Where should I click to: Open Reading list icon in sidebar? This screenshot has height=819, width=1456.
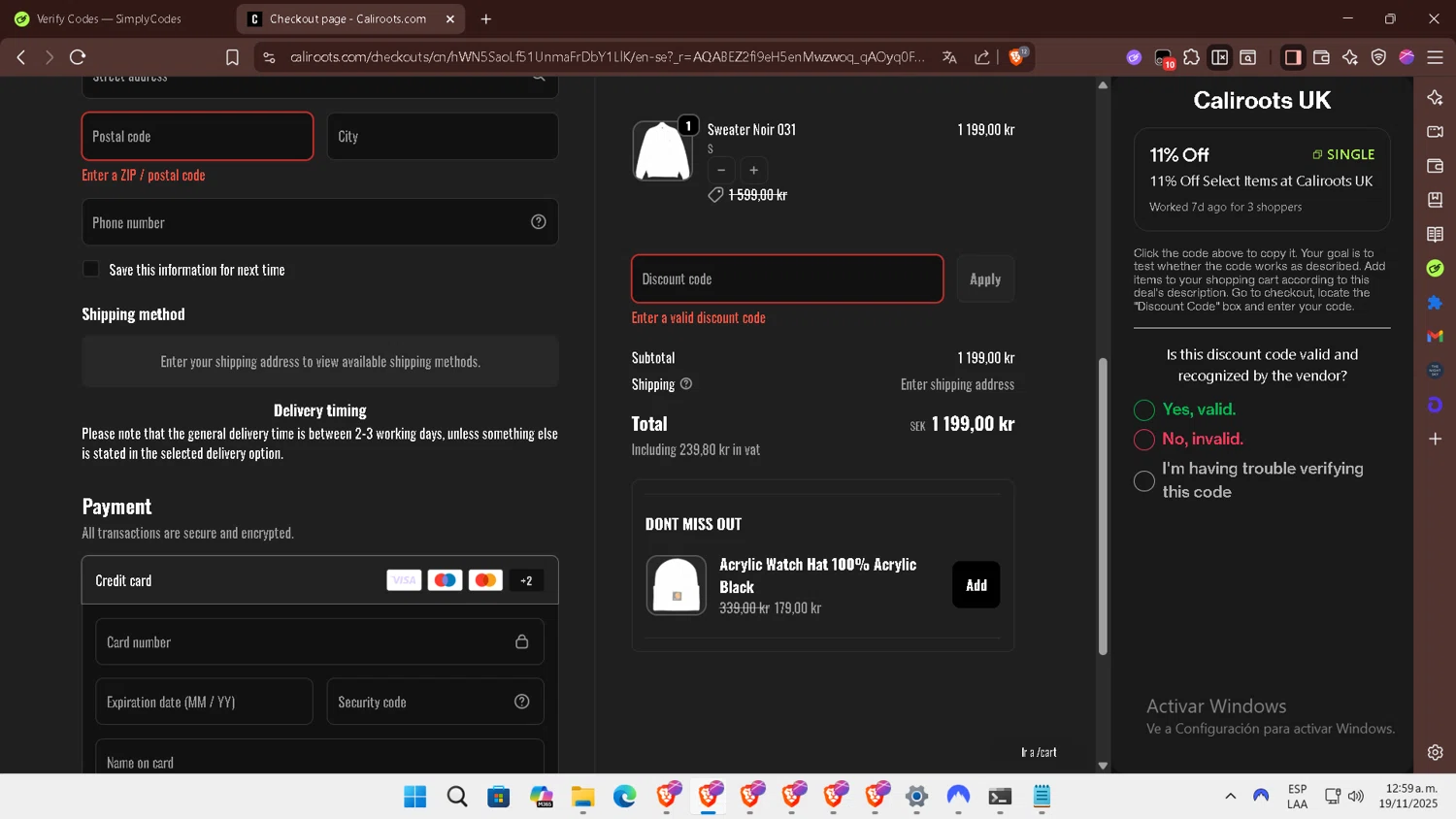[1436, 234]
